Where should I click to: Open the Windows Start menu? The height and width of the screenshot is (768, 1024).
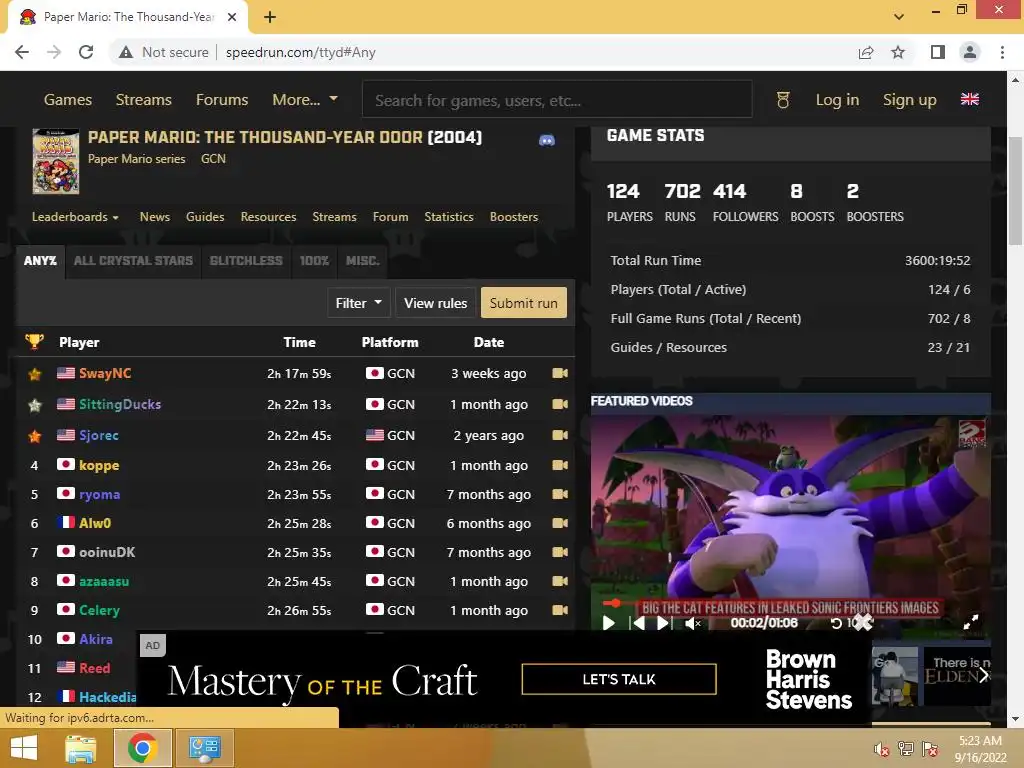24,748
